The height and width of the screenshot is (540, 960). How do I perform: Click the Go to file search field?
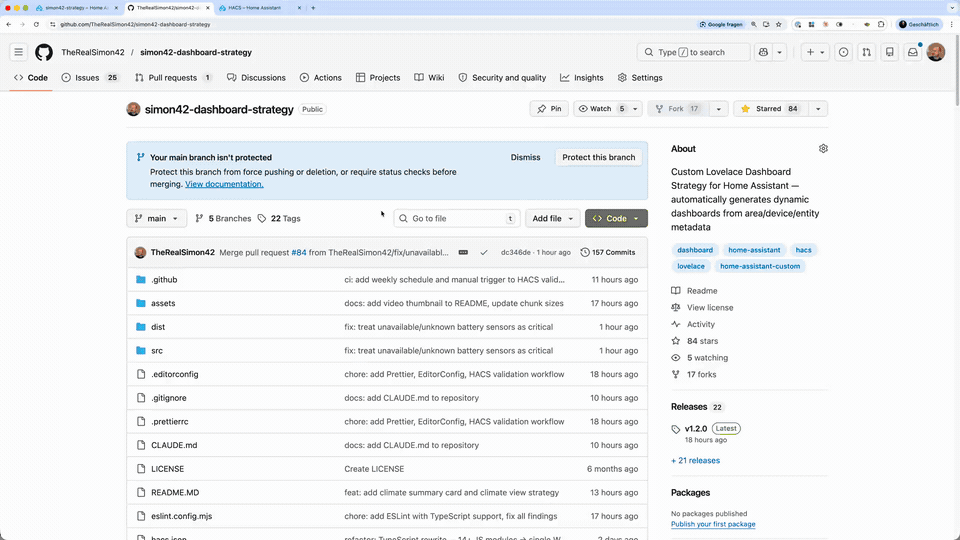(x=457, y=219)
